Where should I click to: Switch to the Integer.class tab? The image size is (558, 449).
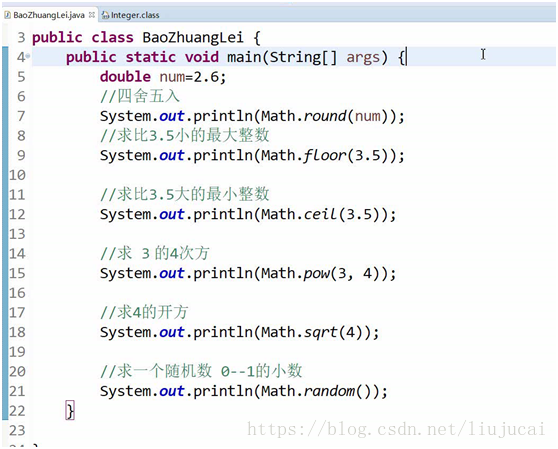pos(135,15)
